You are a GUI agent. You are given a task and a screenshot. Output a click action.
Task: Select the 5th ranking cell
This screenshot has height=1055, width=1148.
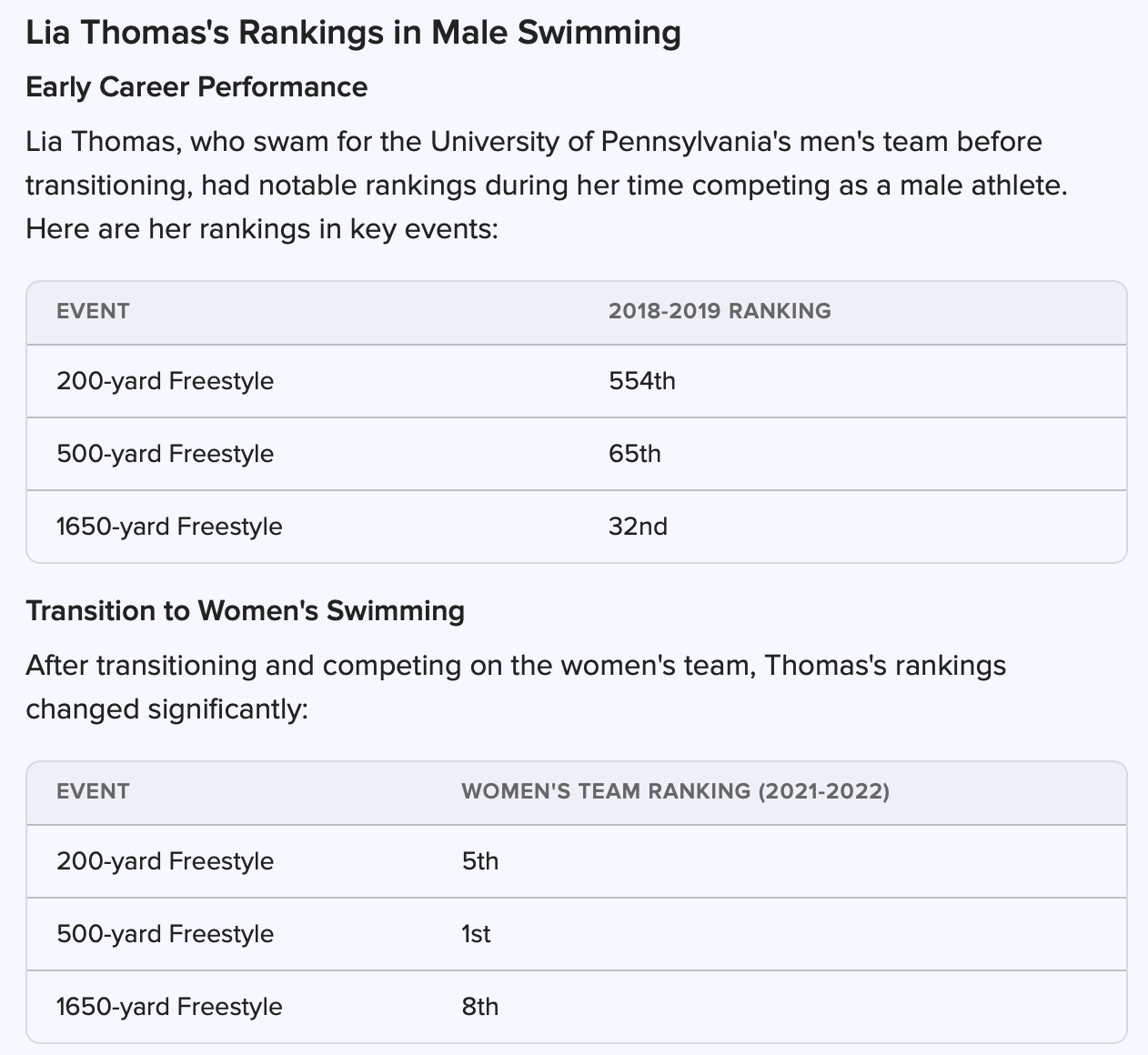coord(480,860)
